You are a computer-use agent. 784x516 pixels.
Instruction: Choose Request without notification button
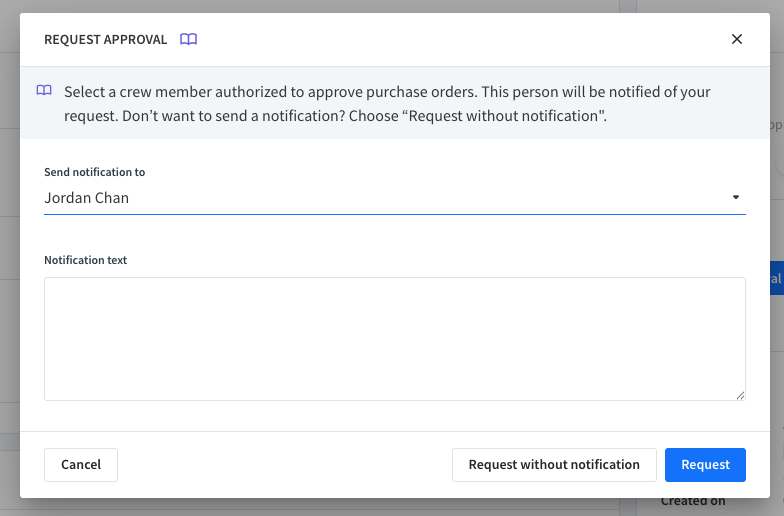click(554, 465)
